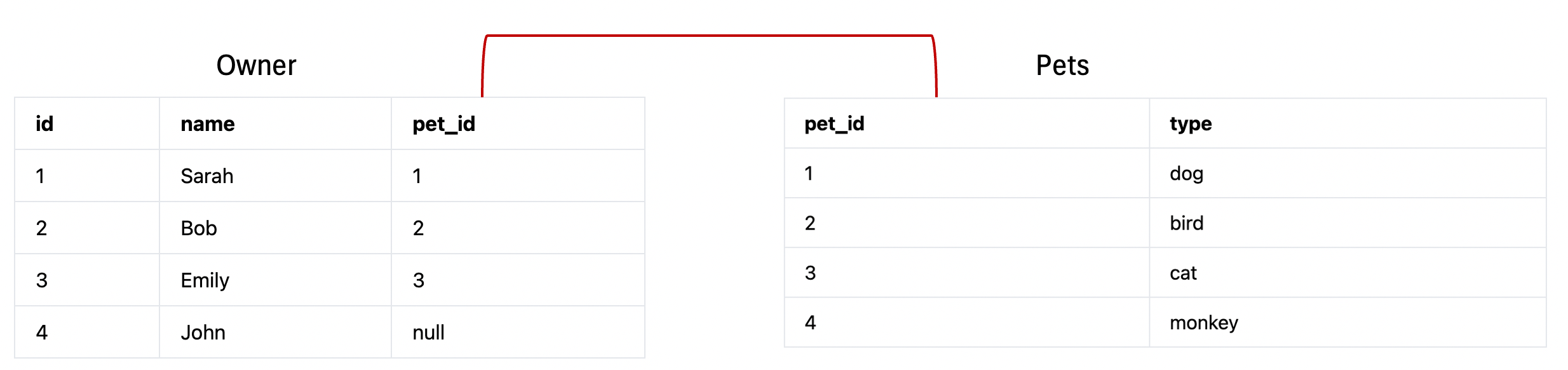Select the Owner table id column header

point(87,123)
